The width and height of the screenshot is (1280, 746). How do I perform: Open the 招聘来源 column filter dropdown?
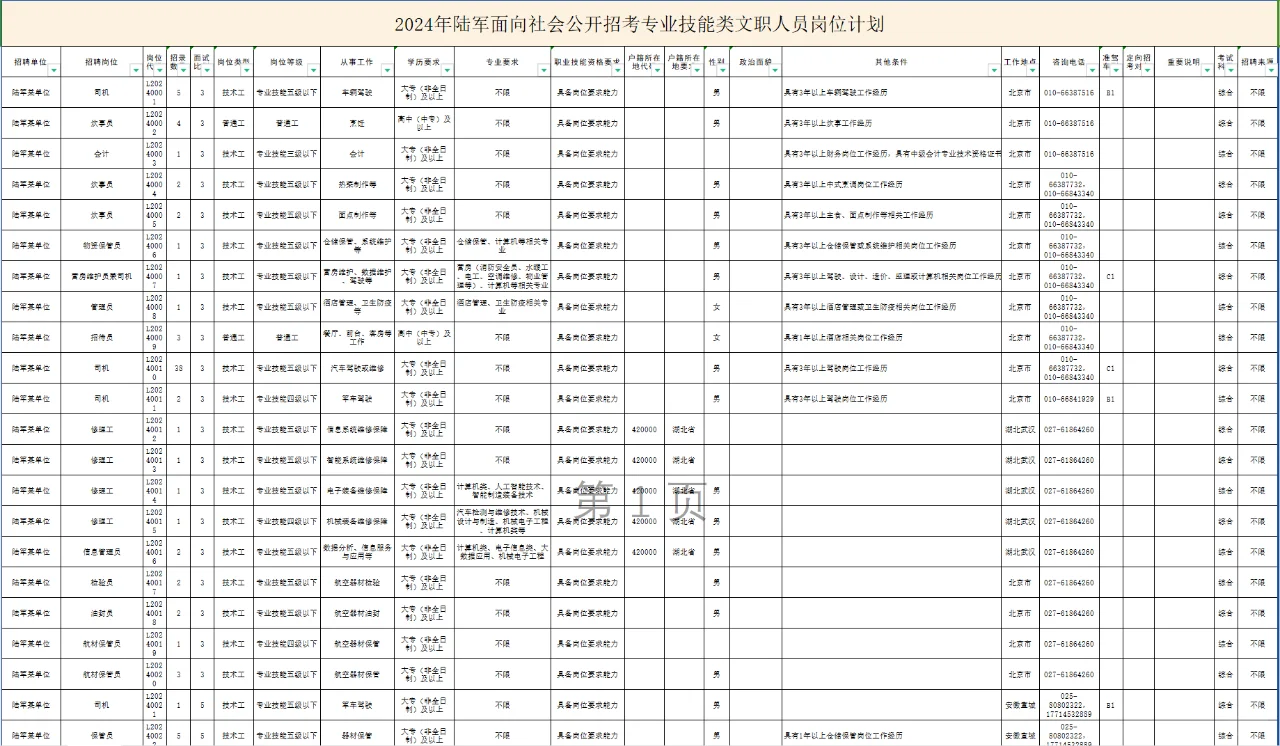click(1271, 71)
